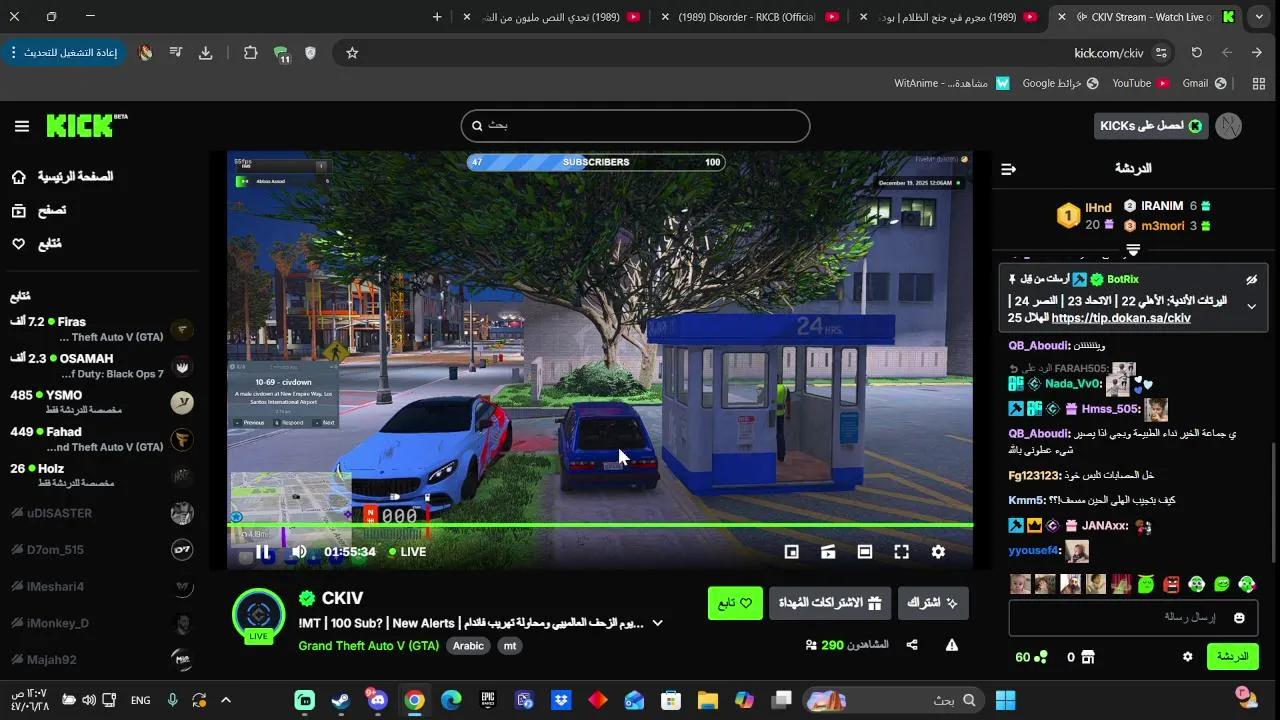Open followed channel Holz

[x=101, y=475]
